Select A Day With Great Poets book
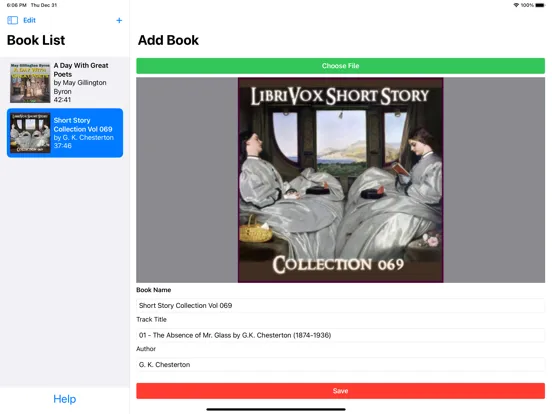This screenshot has height=414, width=552. click(65, 83)
